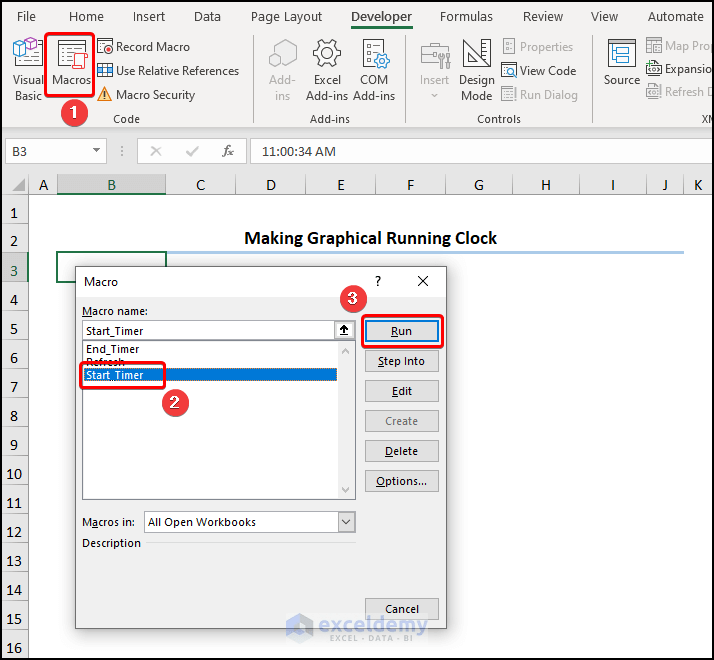The width and height of the screenshot is (714, 660).
Task: Open Insert Function dialog
Action: [x=228, y=151]
